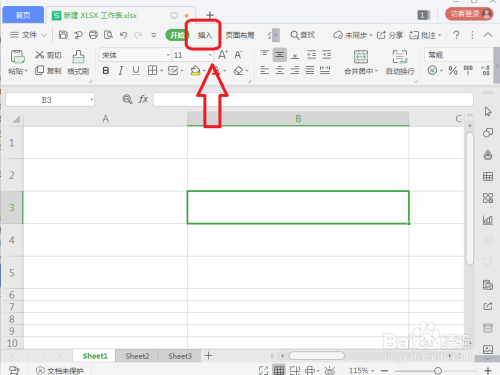Toggle Italic formatting

(x=121, y=70)
